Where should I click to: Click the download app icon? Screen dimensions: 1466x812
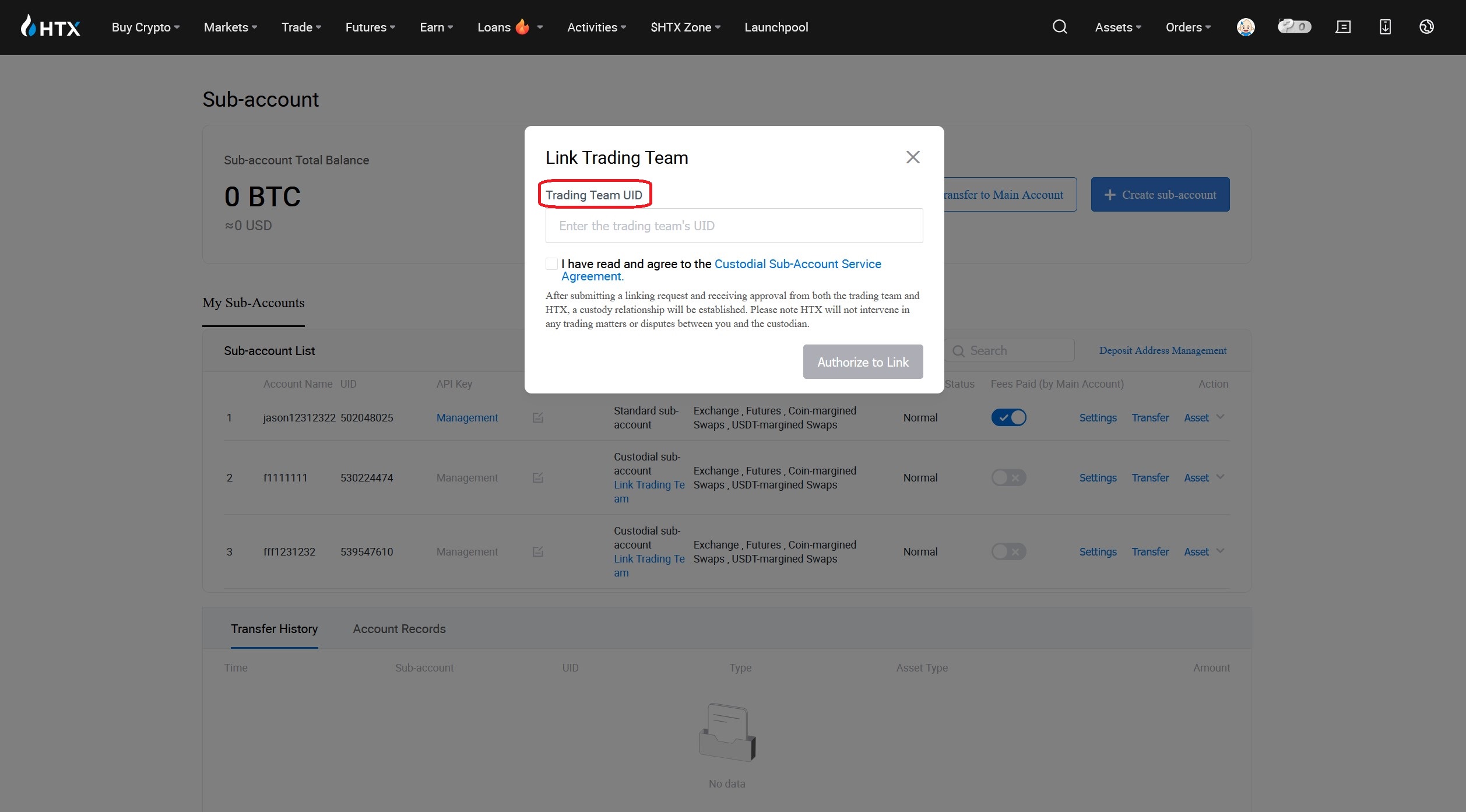click(1385, 27)
